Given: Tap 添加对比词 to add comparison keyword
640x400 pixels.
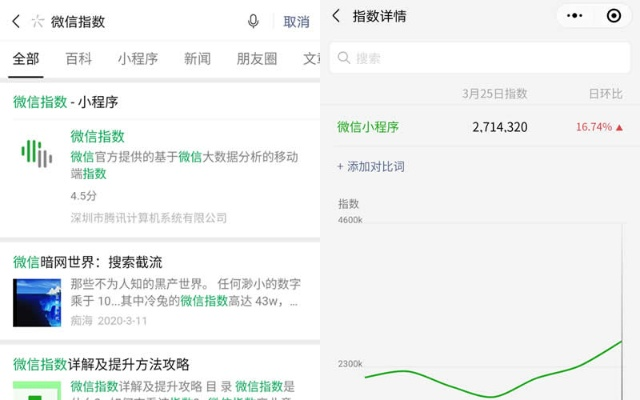Looking at the screenshot, I should click(370, 166).
